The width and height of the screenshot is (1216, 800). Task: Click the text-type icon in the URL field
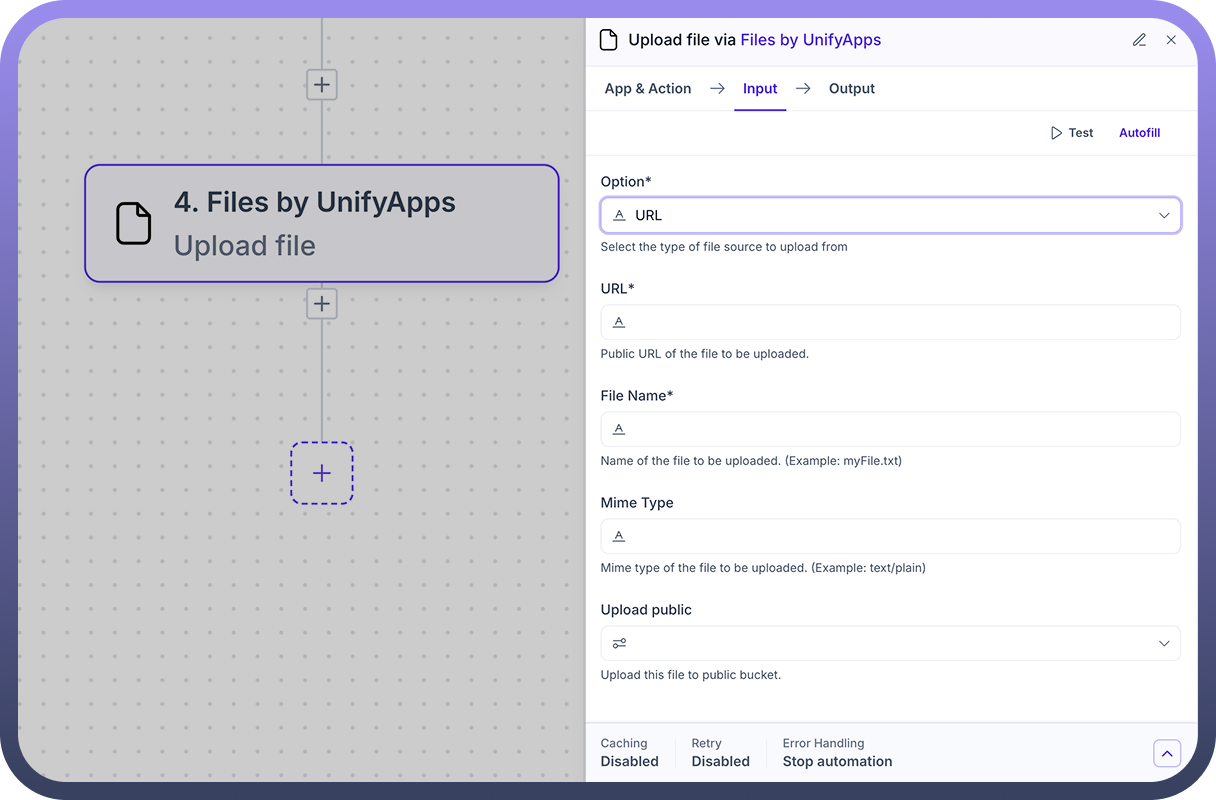619,322
